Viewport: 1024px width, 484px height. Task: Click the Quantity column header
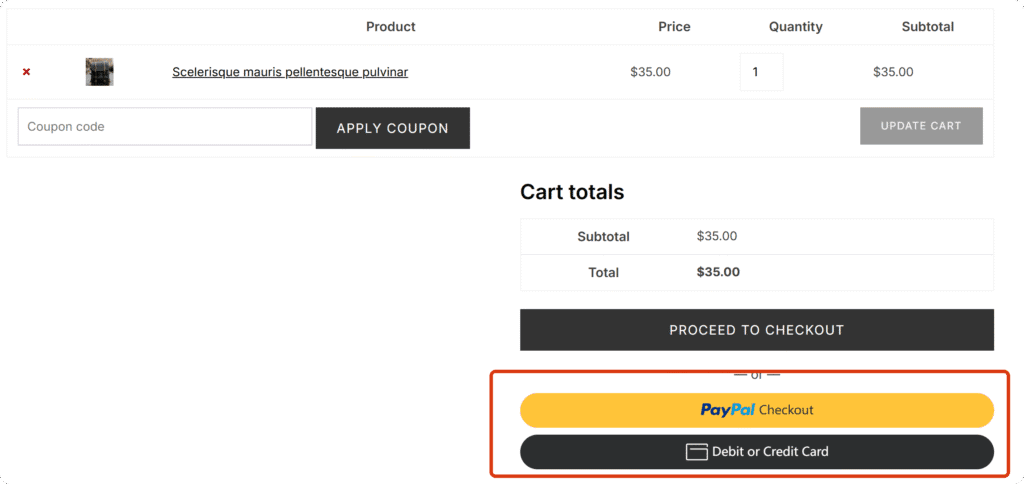point(795,27)
